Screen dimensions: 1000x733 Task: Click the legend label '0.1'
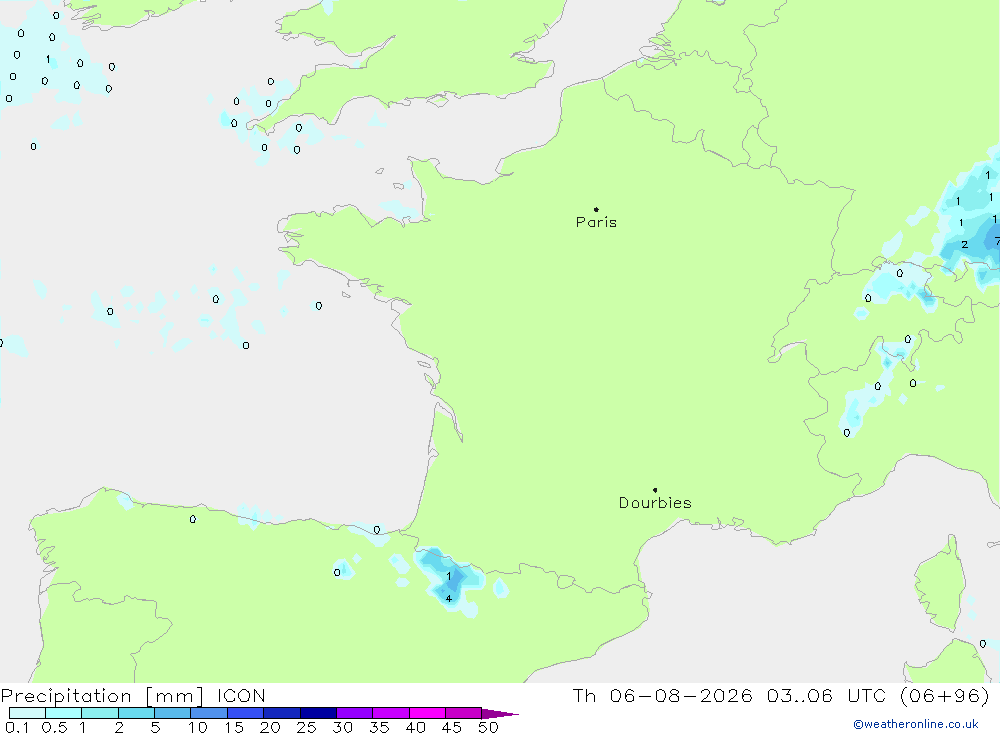pyautogui.click(x=17, y=727)
